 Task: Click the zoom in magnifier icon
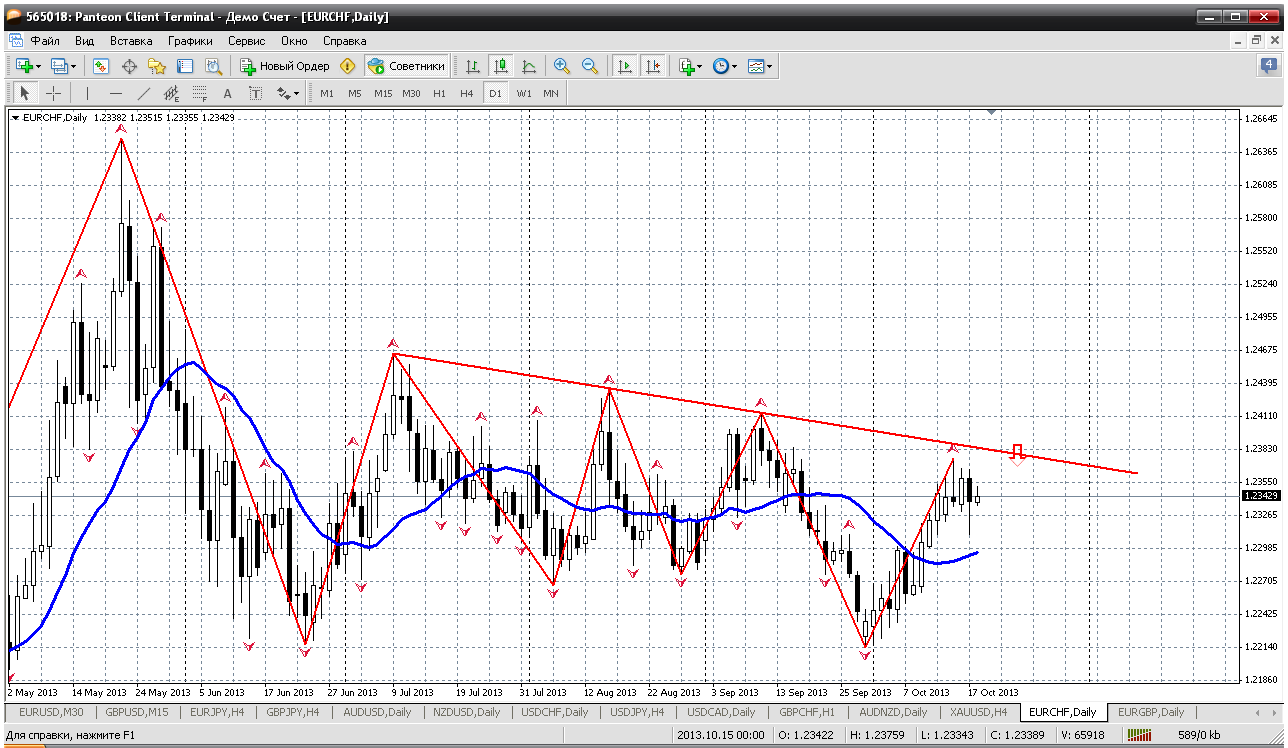562,66
